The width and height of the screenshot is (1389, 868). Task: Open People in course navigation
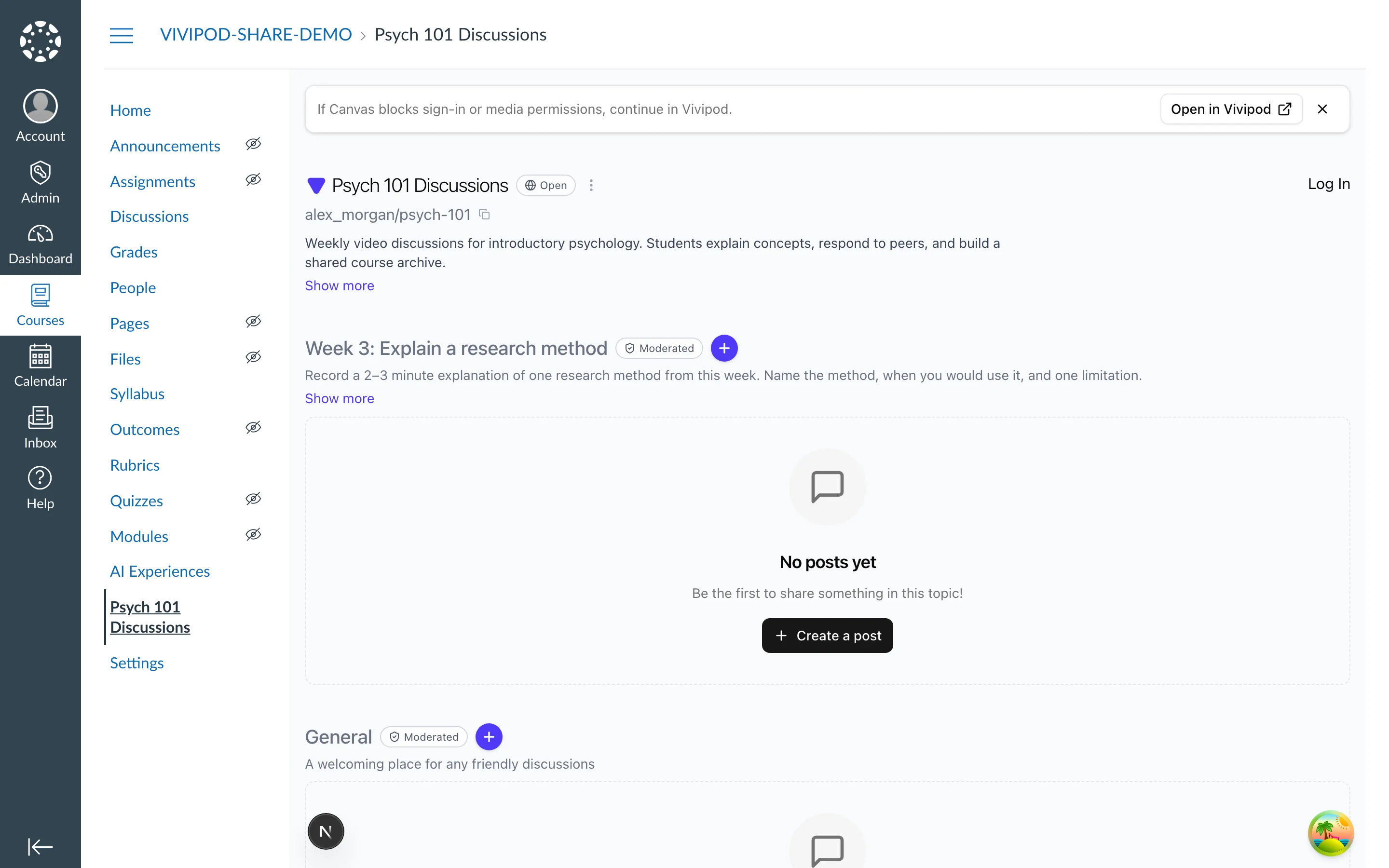[x=133, y=287]
